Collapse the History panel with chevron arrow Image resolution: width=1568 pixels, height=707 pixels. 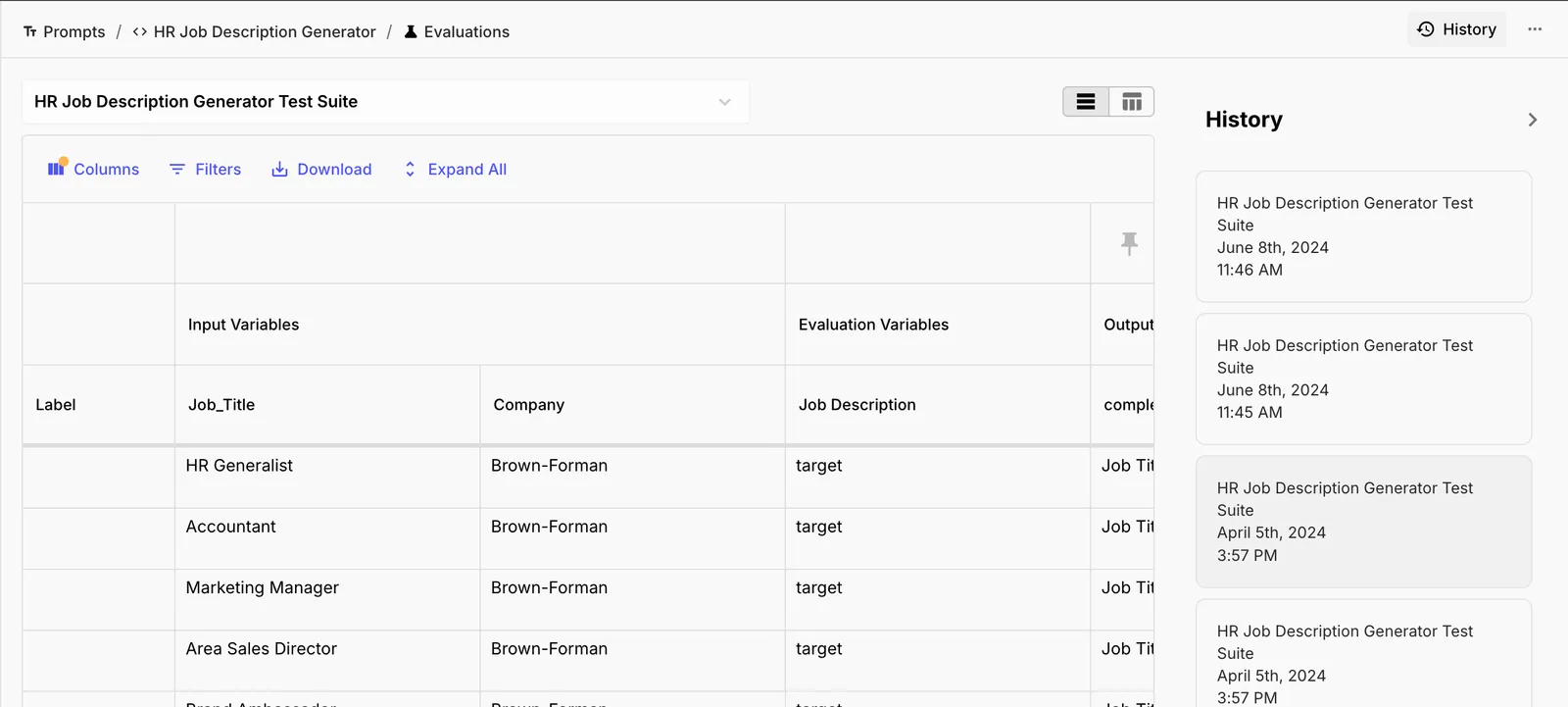[1533, 120]
